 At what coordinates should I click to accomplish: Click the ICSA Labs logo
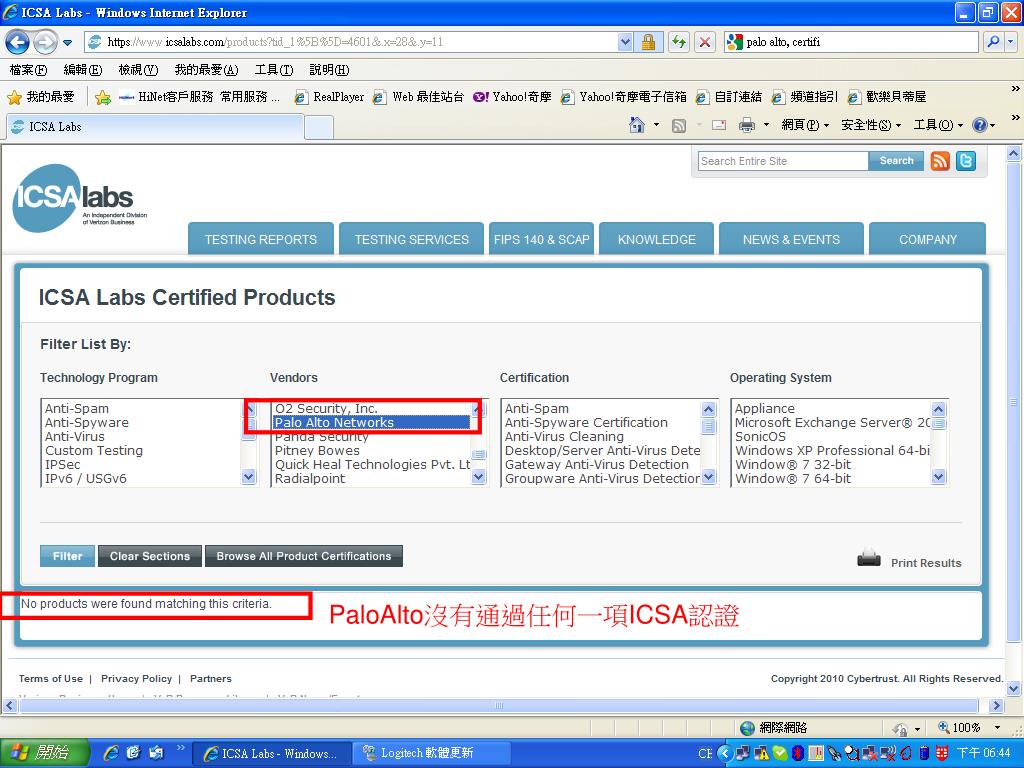coord(80,199)
